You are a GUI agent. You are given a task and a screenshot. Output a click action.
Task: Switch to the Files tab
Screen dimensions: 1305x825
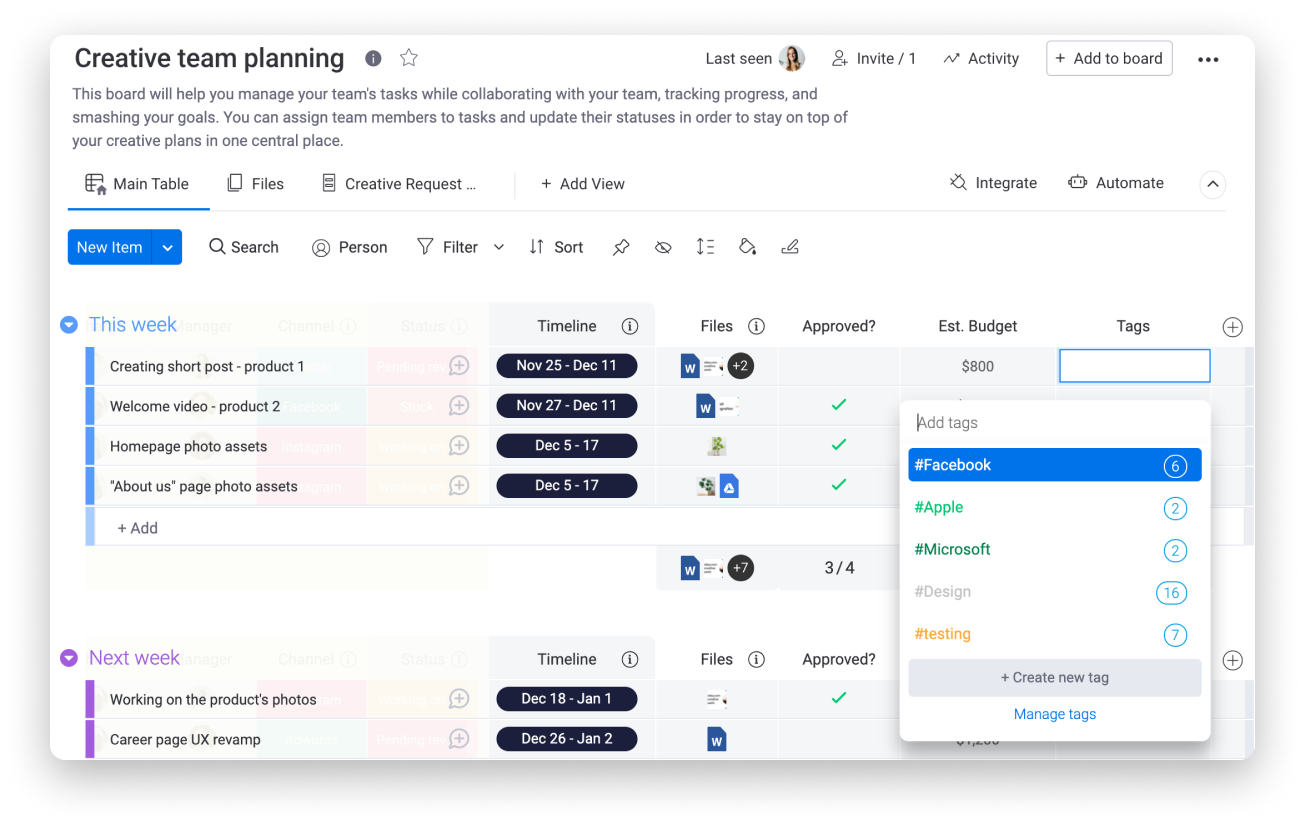pyautogui.click(x=256, y=184)
